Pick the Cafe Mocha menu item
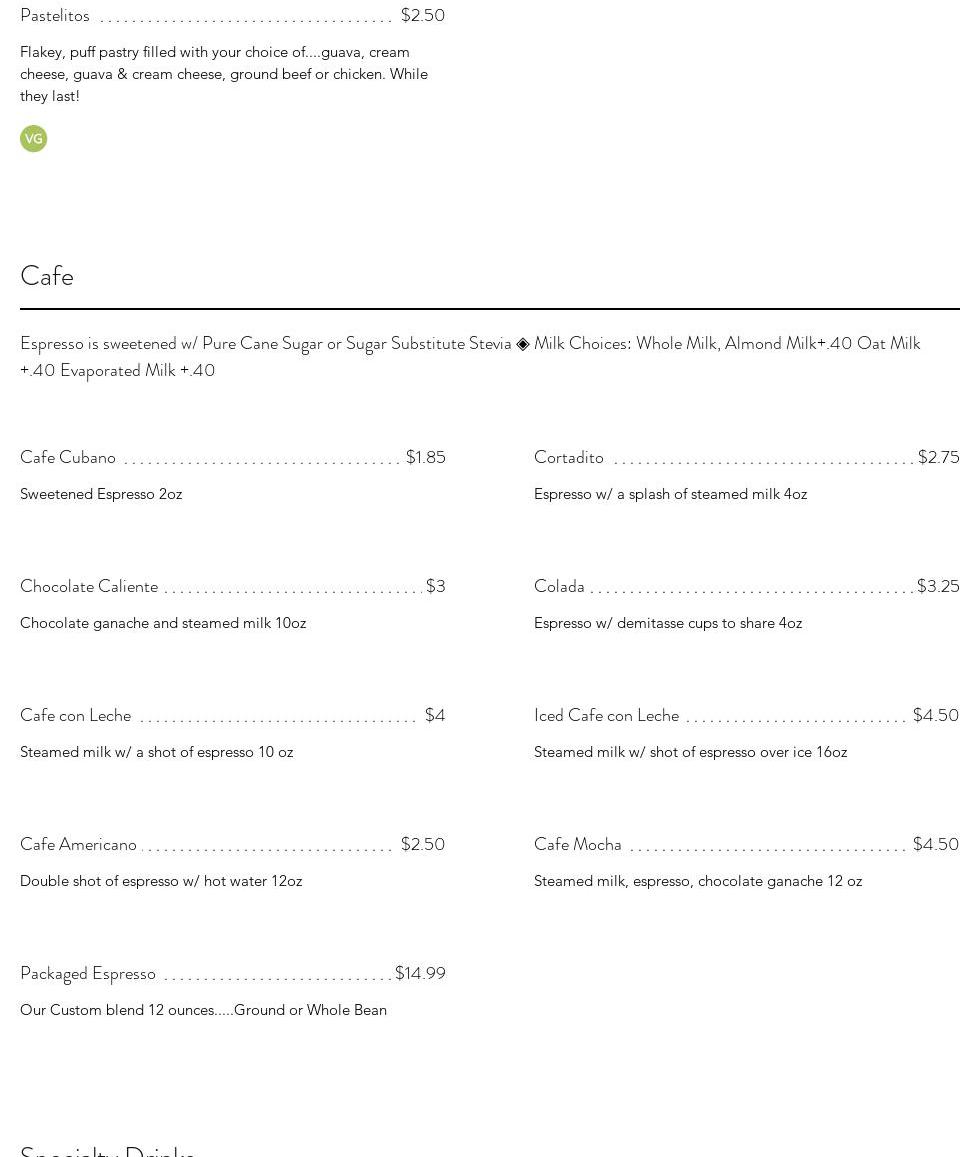965x1157 pixels. click(x=578, y=844)
